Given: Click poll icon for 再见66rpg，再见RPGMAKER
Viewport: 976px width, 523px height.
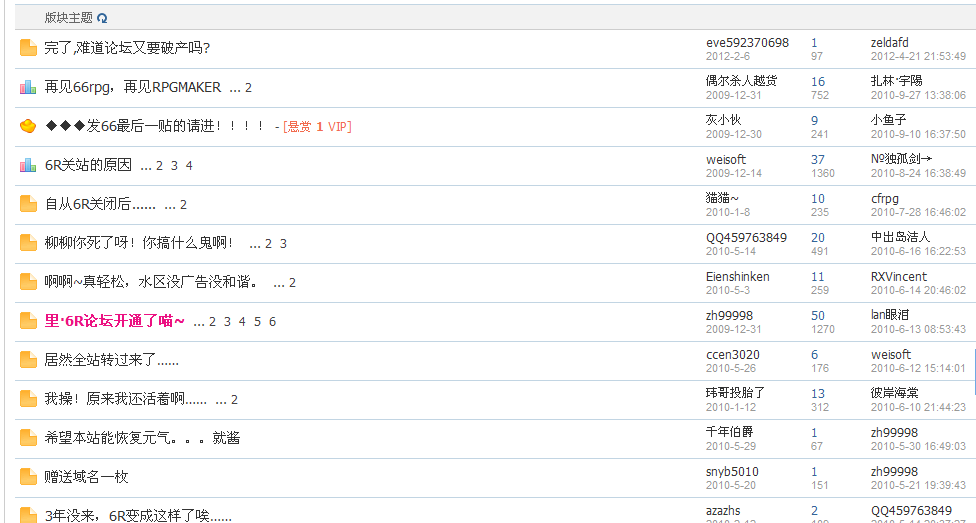Looking at the screenshot, I should click(x=28, y=87).
